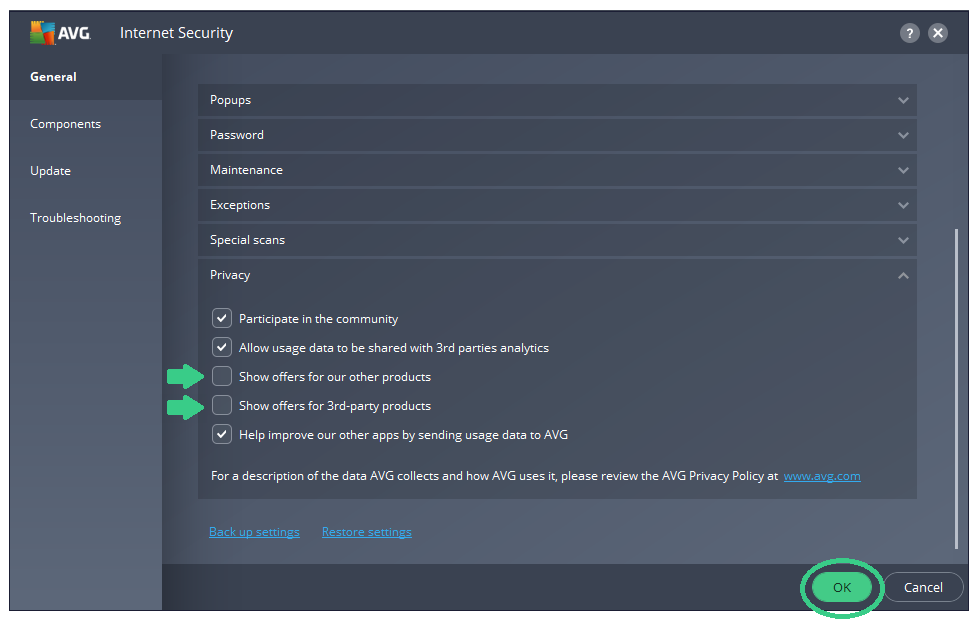980x622 pixels.
Task: Click the Cancel button
Action: (923, 587)
